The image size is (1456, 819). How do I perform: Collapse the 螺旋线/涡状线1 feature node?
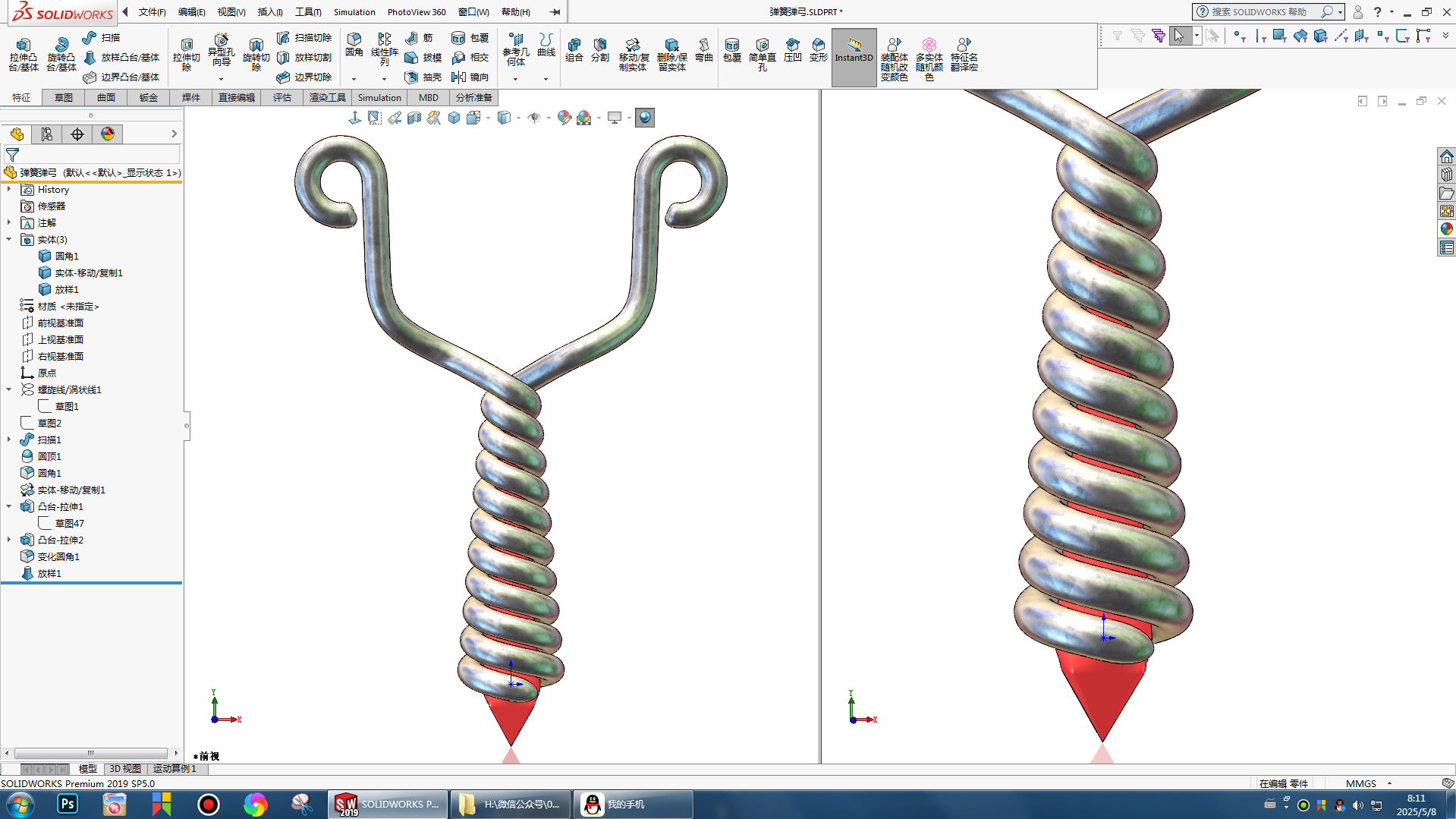pos(9,389)
